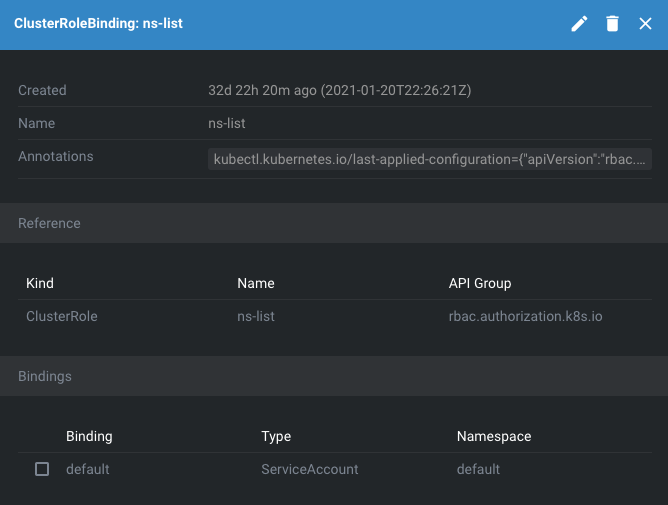Click the default namespace cell in Bindings
This screenshot has height=505, width=668.
coord(478,469)
